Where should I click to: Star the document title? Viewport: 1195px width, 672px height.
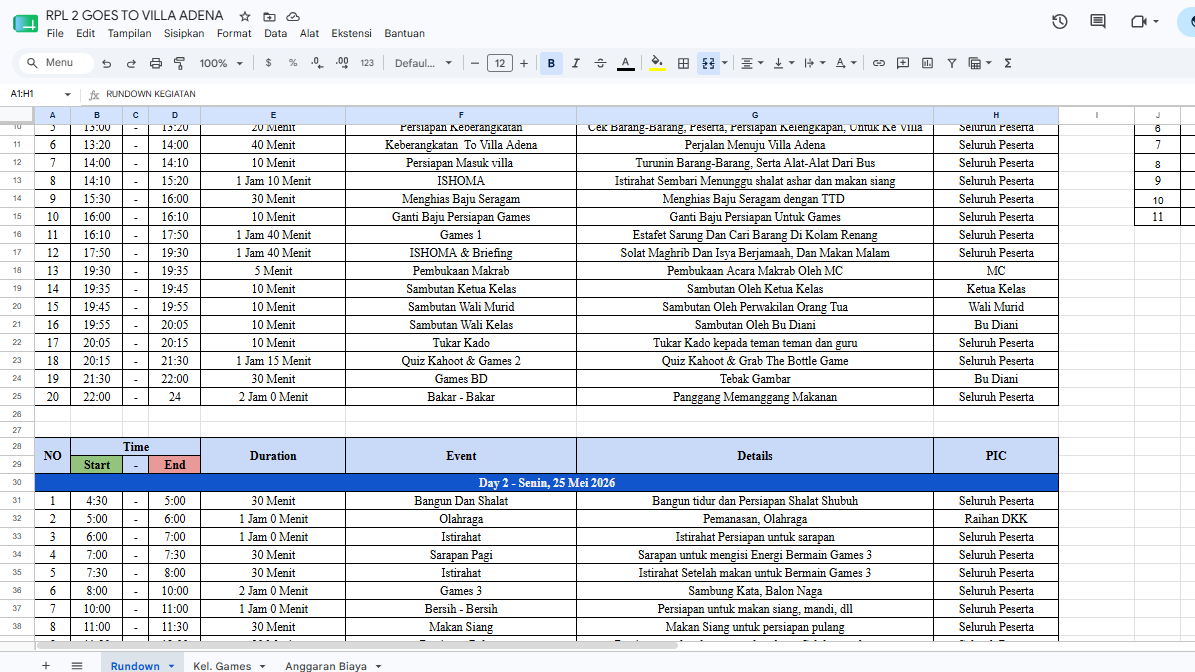pos(245,16)
